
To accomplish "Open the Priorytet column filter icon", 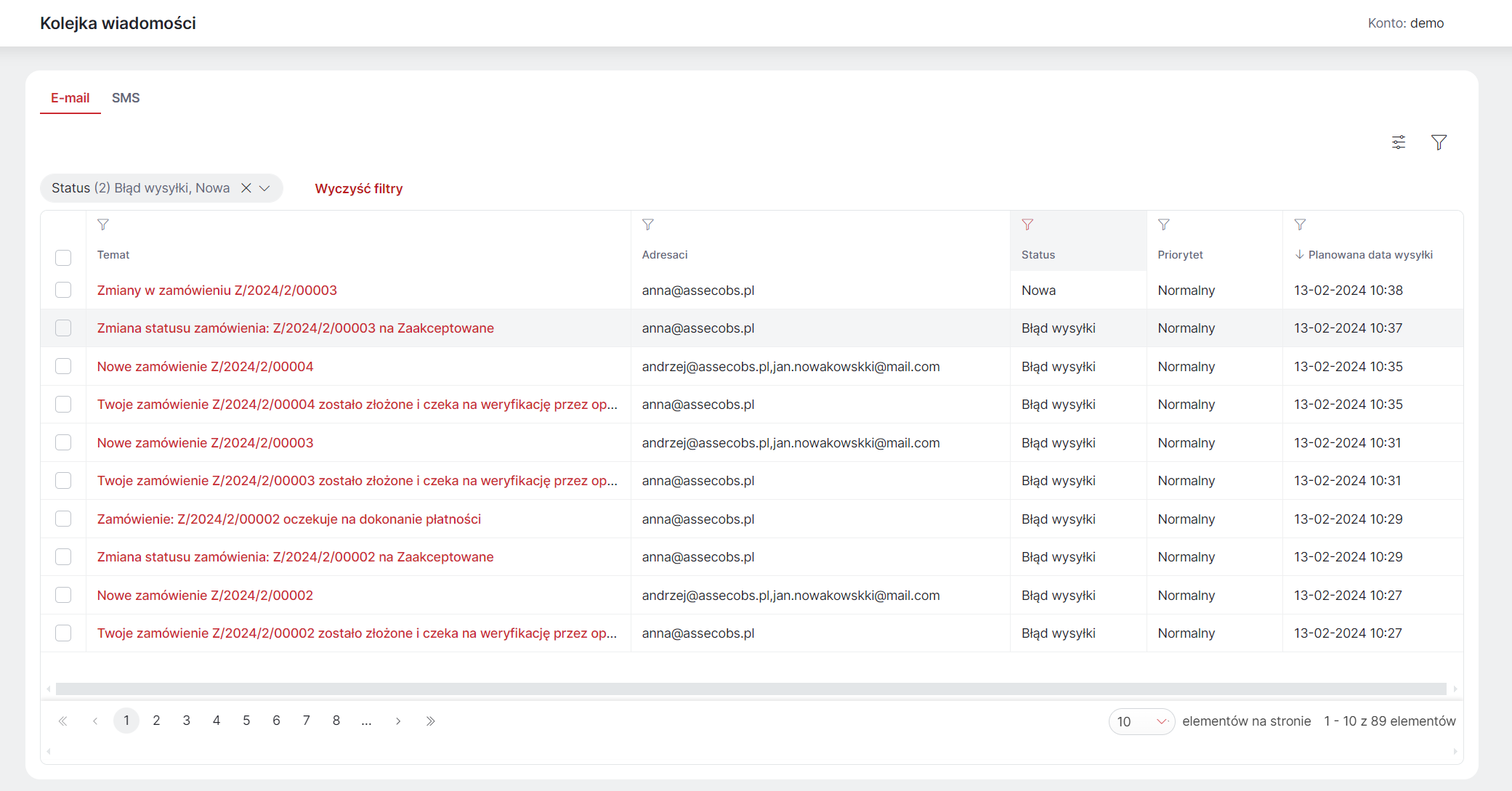I will click(1164, 224).
